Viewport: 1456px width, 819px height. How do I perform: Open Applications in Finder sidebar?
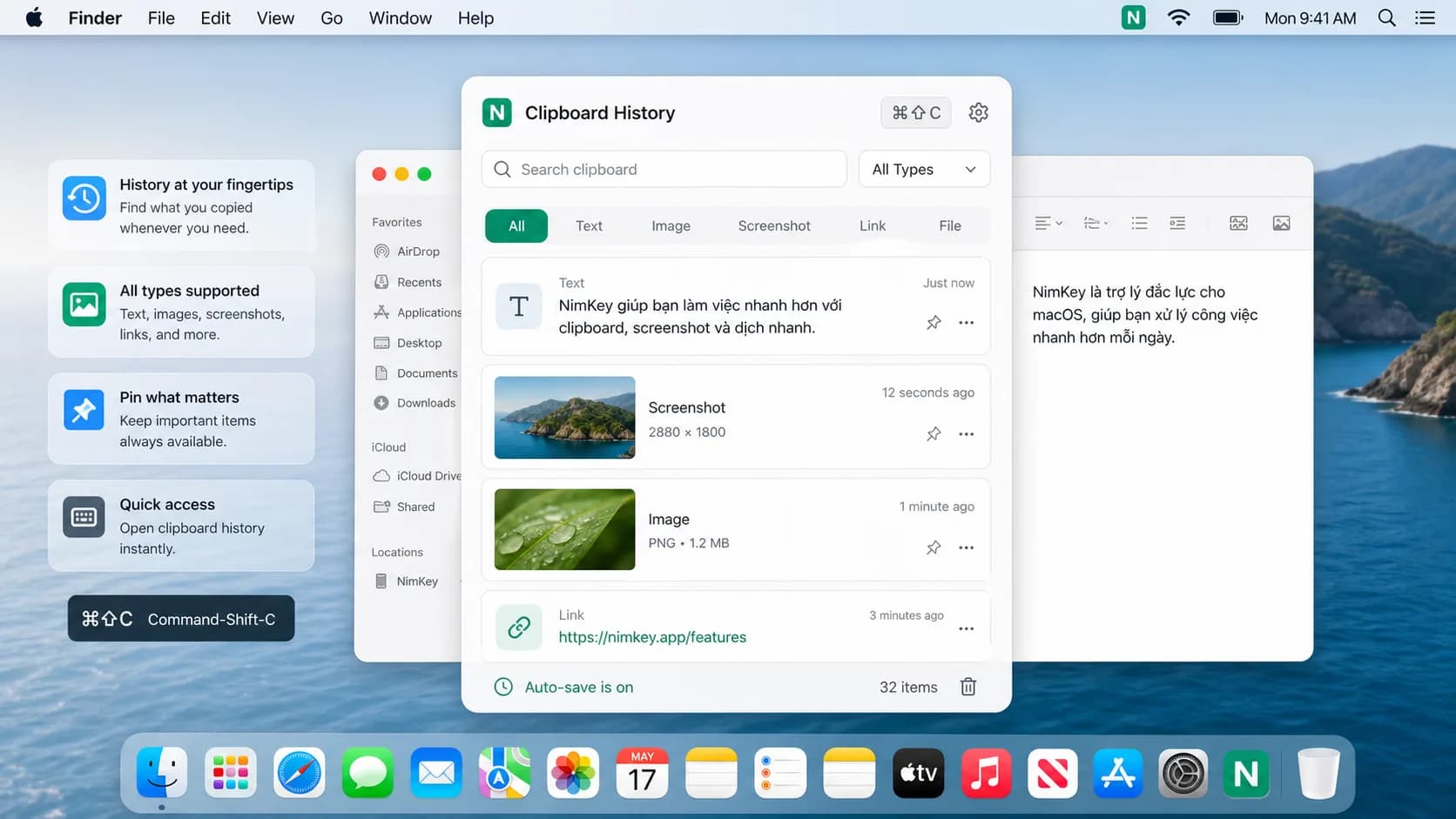click(417, 312)
